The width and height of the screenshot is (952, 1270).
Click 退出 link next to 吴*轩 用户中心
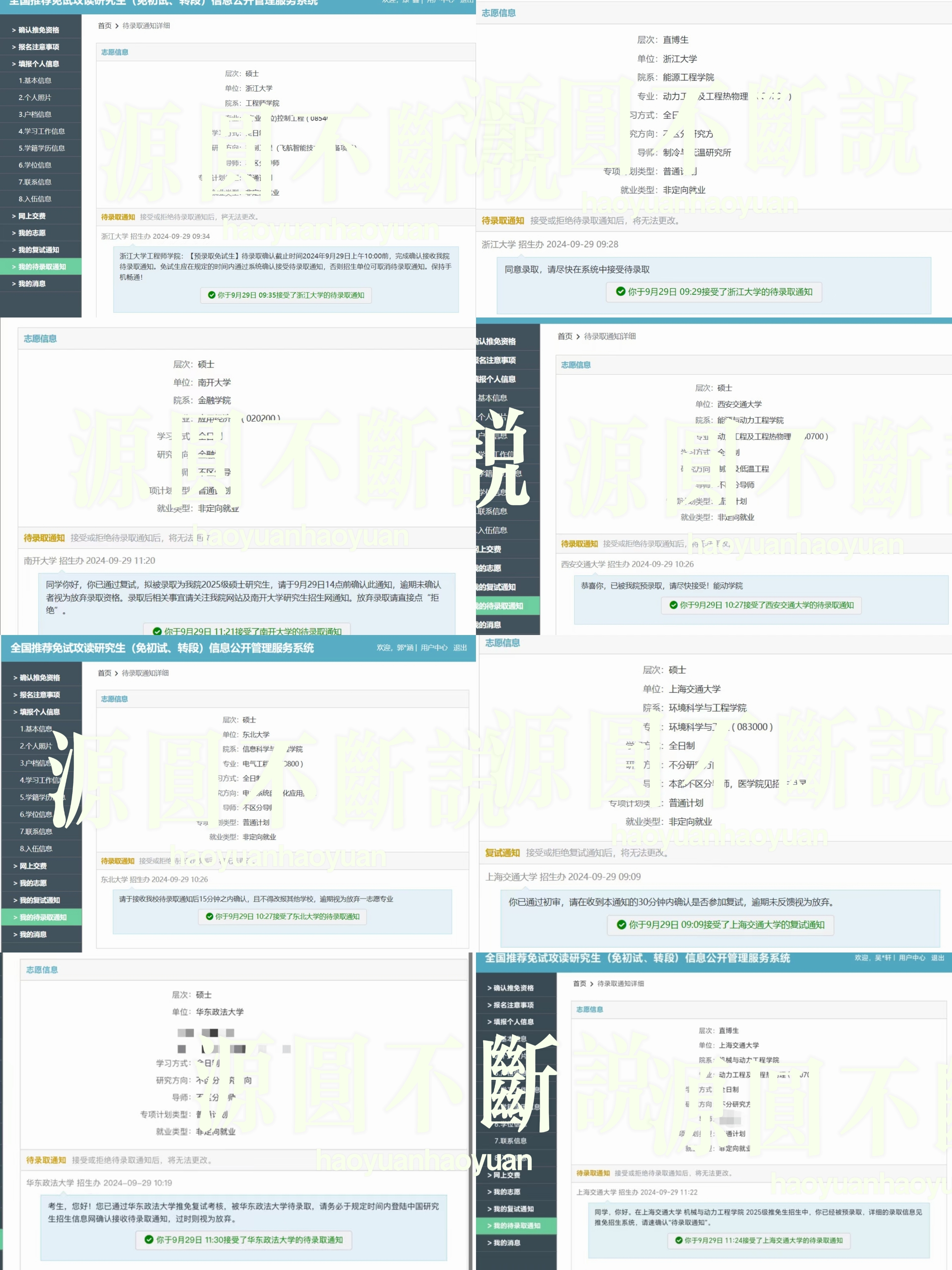click(x=937, y=958)
